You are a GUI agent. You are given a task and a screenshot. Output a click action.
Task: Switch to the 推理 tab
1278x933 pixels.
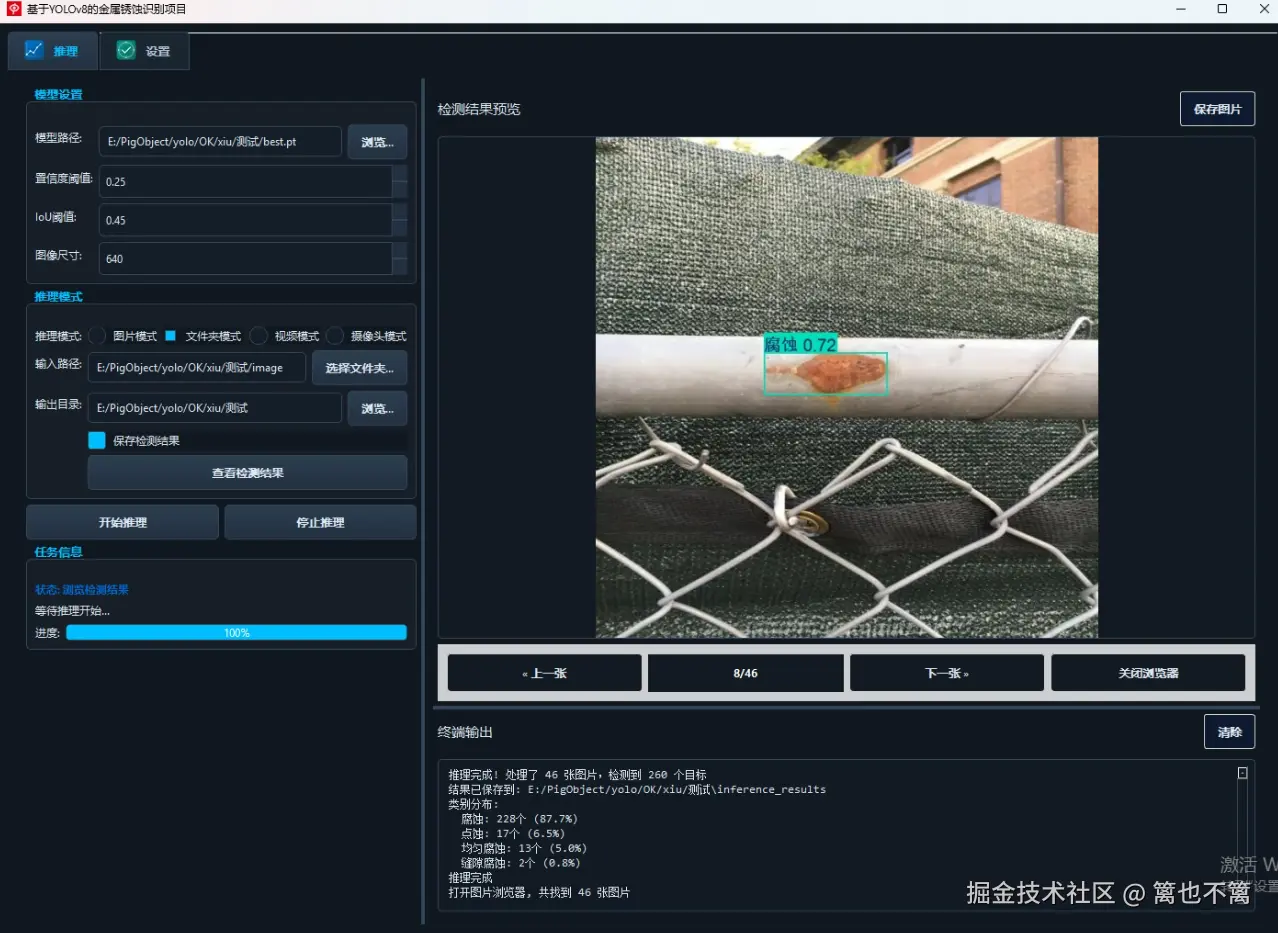[x=53, y=51]
